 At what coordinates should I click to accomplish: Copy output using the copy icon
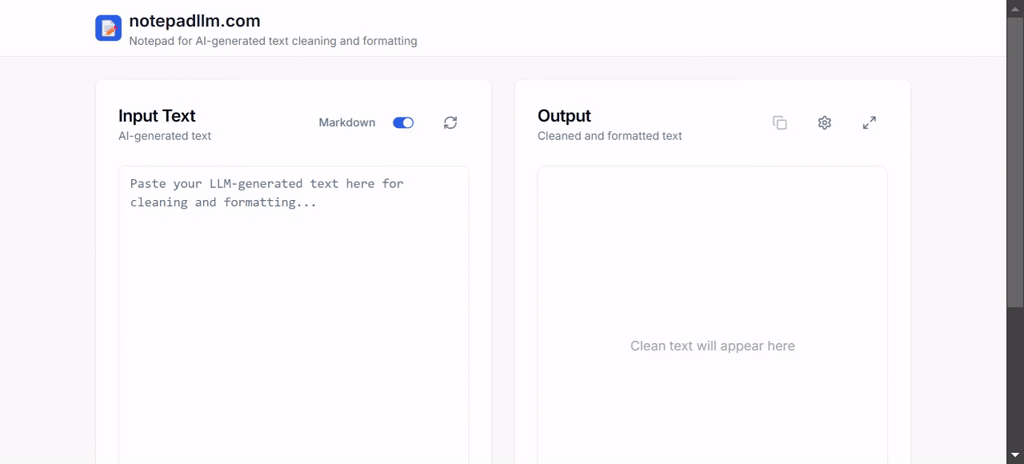point(780,123)
